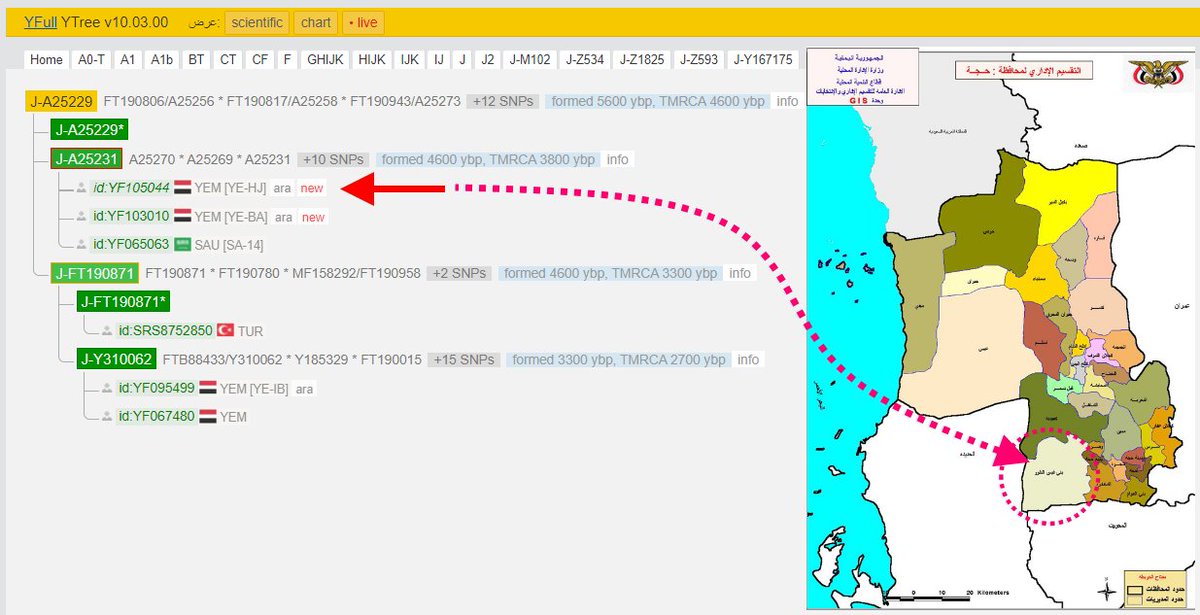Image resolution: width=1200 pixels, height=615 pixels.
Task: Open sample id:YF105044
Action: tap(130, 188)
